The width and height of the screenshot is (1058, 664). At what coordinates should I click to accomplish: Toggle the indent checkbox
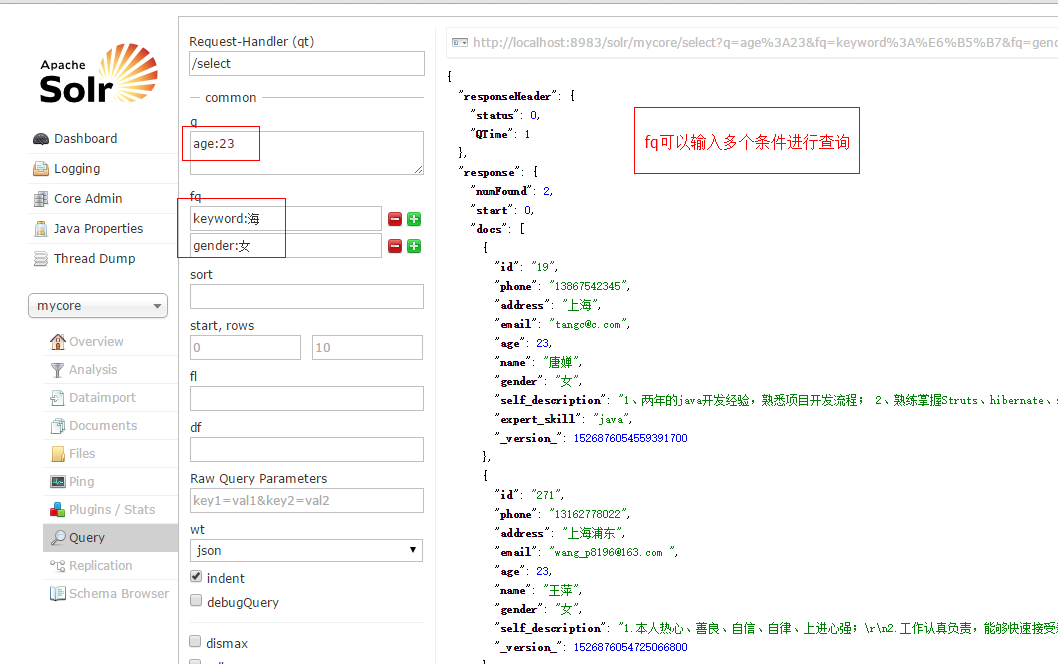(196, 576)
